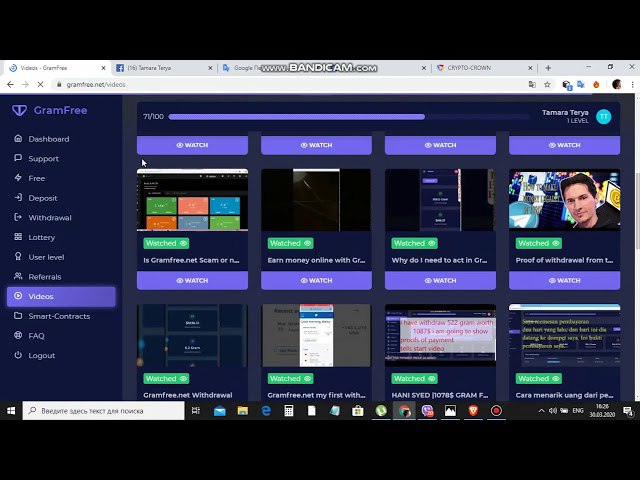Open thumbnail of 'Earn money online' video
The height and width of the screenshot is (480, 640).
[316, 200]
